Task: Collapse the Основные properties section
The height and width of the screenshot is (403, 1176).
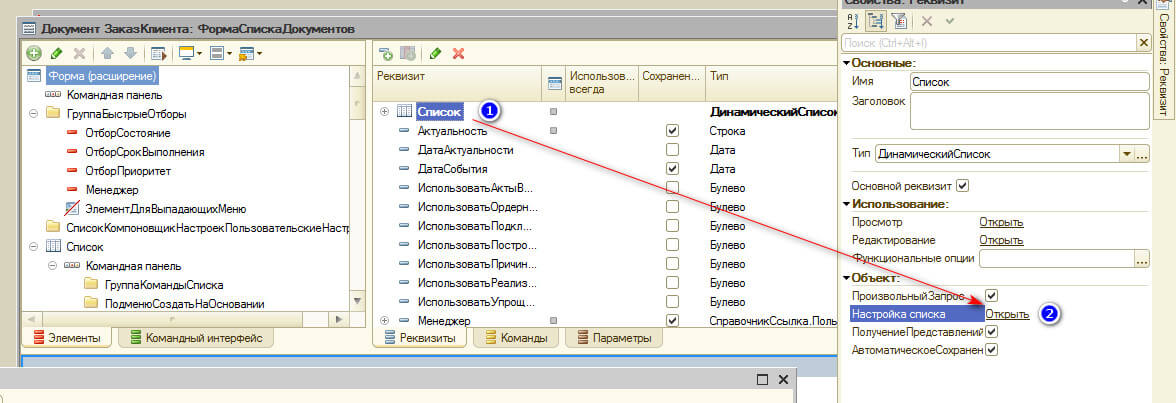Action: tap(847, 63)
